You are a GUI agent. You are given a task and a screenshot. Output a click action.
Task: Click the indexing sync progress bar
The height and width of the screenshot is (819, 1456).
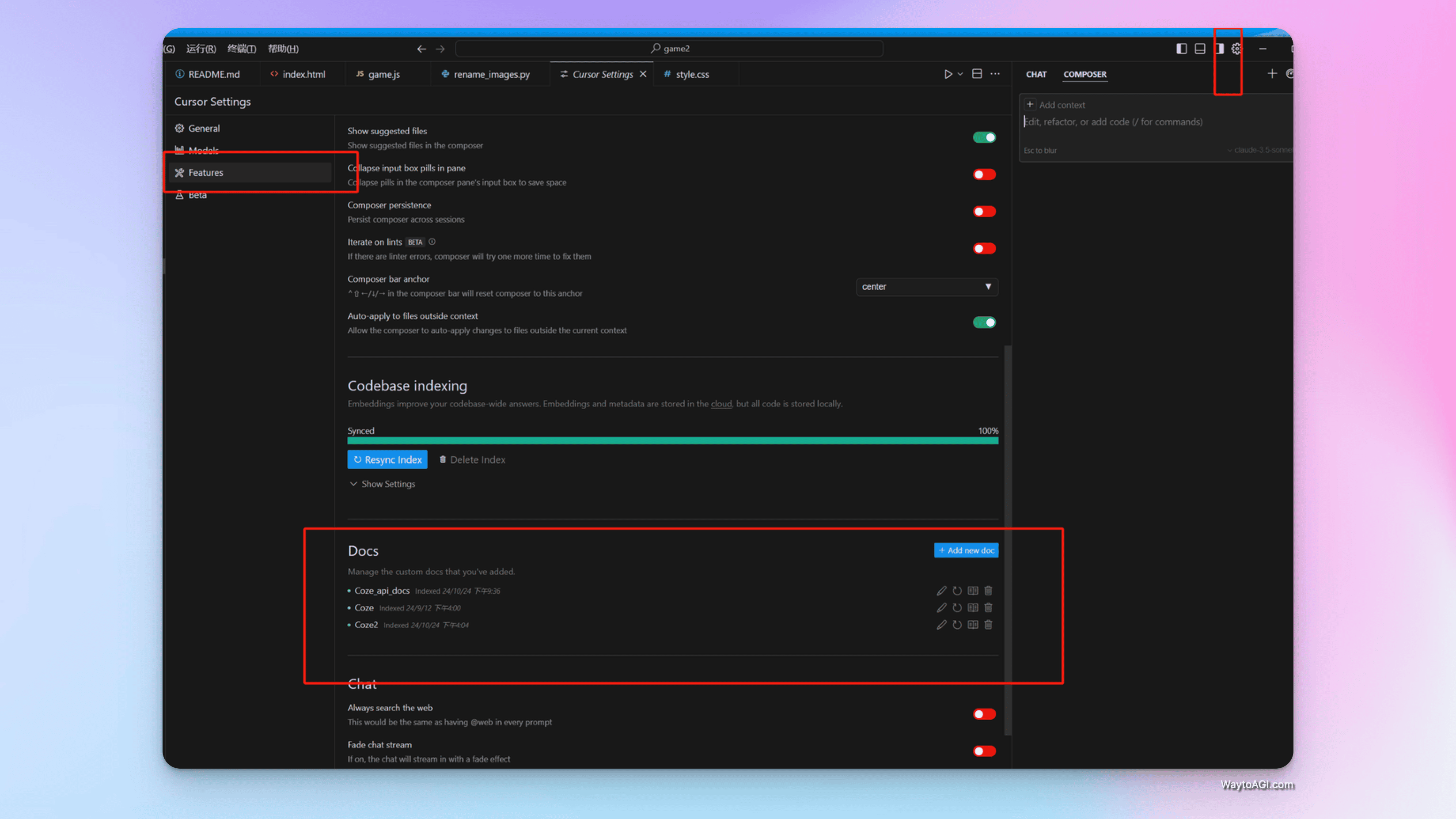(673, 441)
